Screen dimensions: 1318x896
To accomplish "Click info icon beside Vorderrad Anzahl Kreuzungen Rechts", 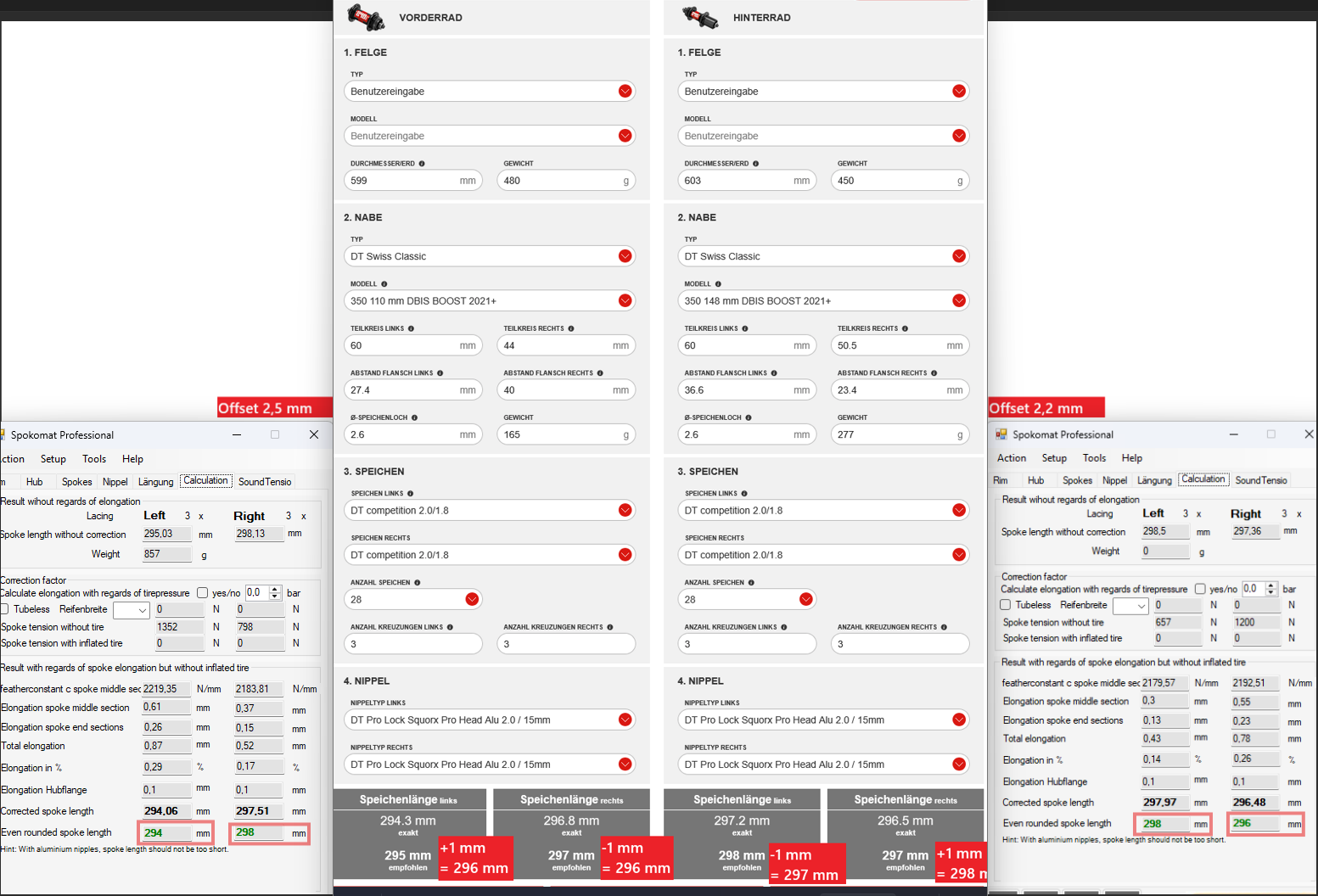I will click(609, 627).
